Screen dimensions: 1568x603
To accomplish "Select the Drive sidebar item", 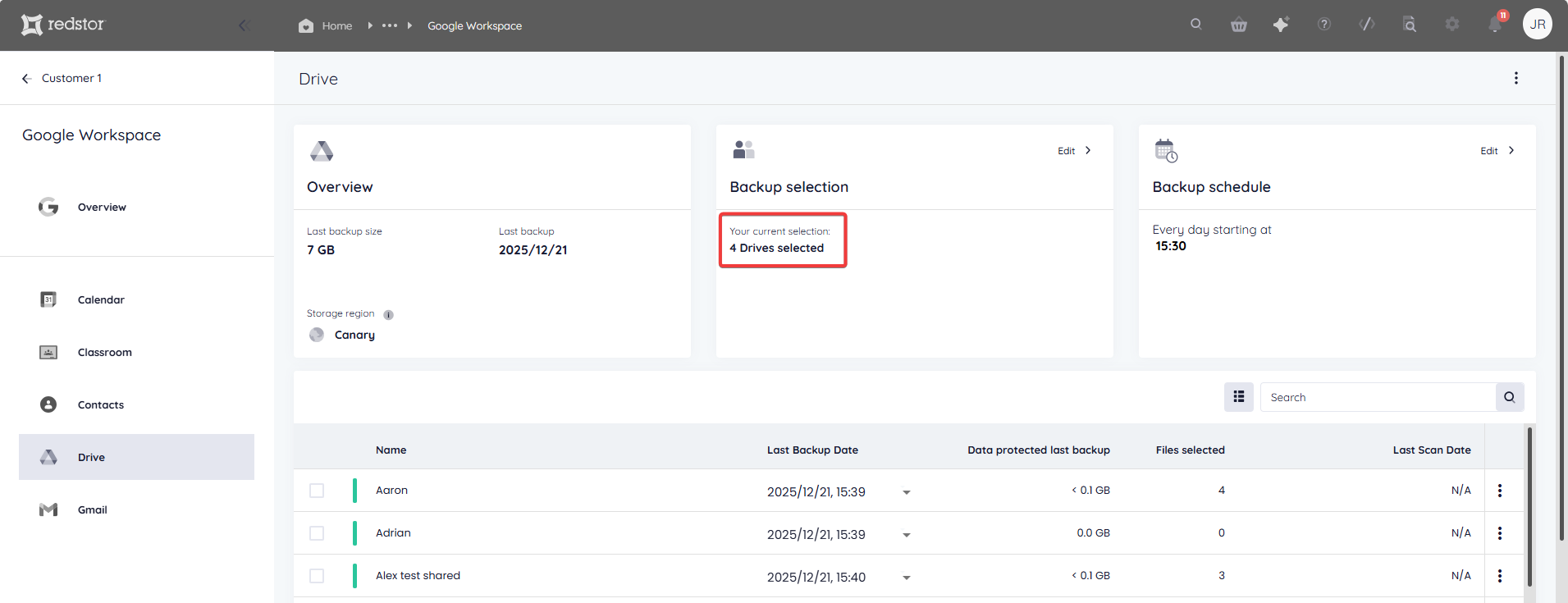I will (x=136, y=457).
